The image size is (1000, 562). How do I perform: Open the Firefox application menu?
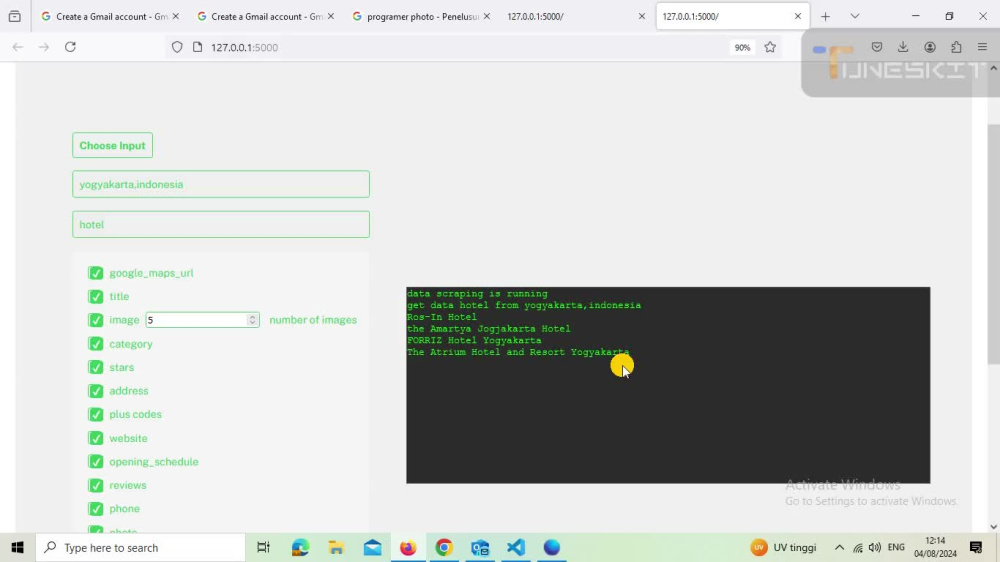point(982,47)
